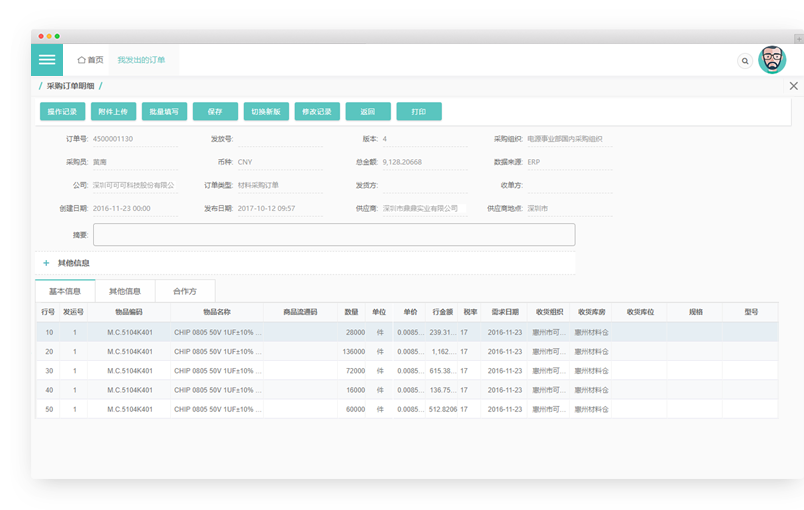Switch to 我发出的订单 tab
Image resolution: width=804 pixels, height=510 pixels.
click(140, 60)
